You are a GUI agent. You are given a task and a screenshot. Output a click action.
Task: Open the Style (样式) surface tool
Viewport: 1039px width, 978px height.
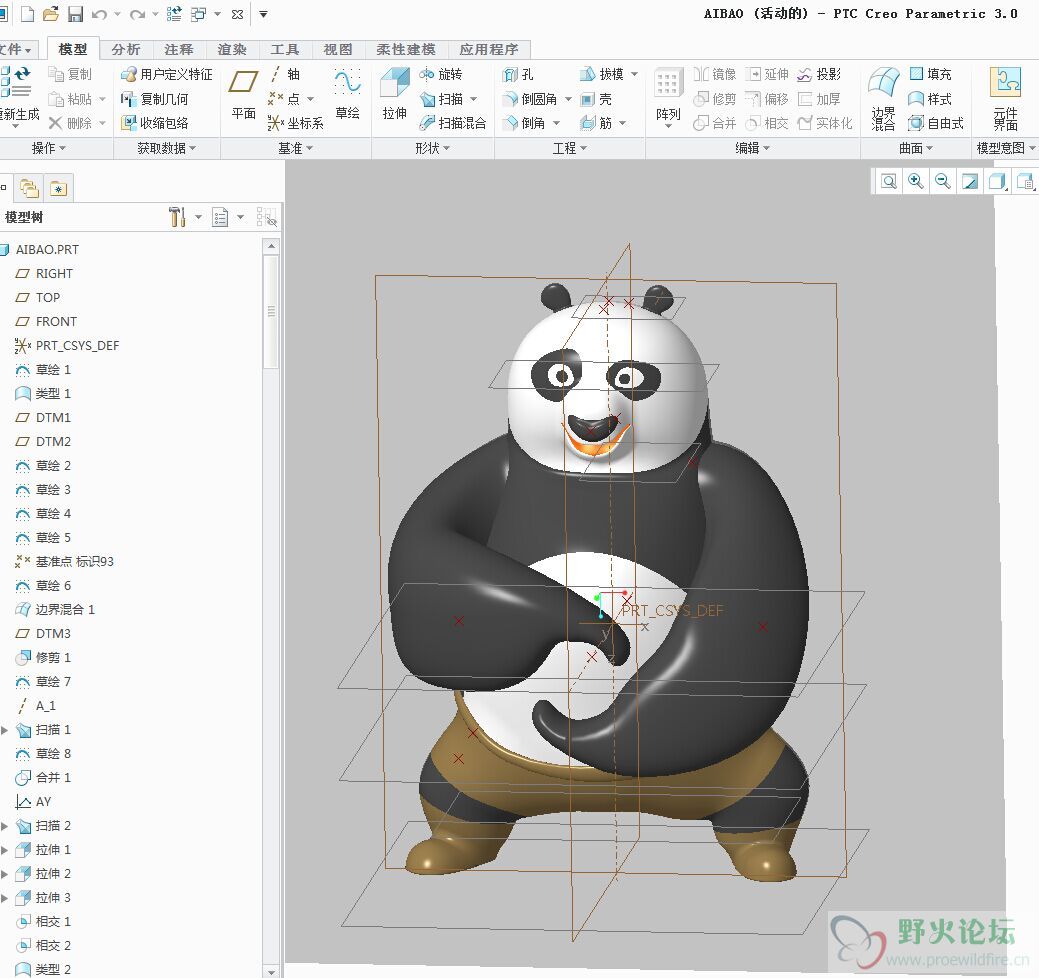930,99
